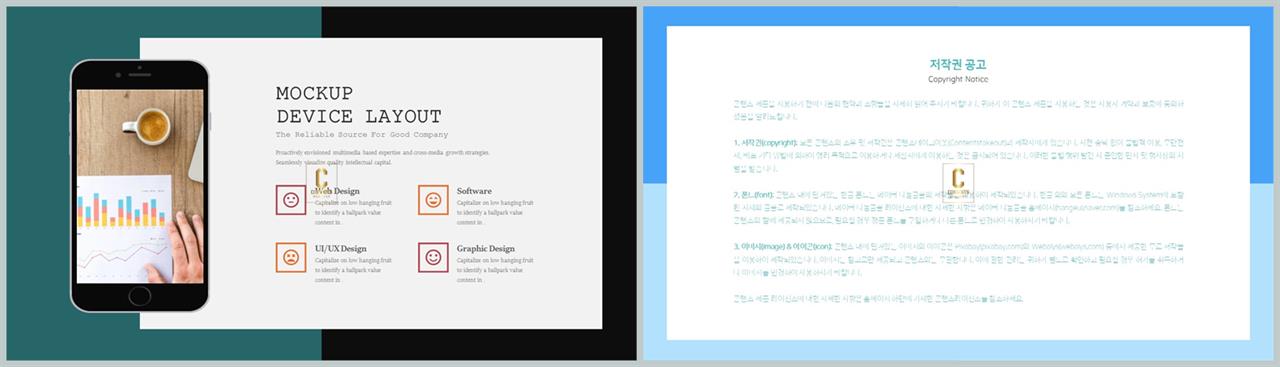Screen dimensions: 1280x367
Task: Click the UI/UX Design sad face icon
Action: (x=291, y=257)
